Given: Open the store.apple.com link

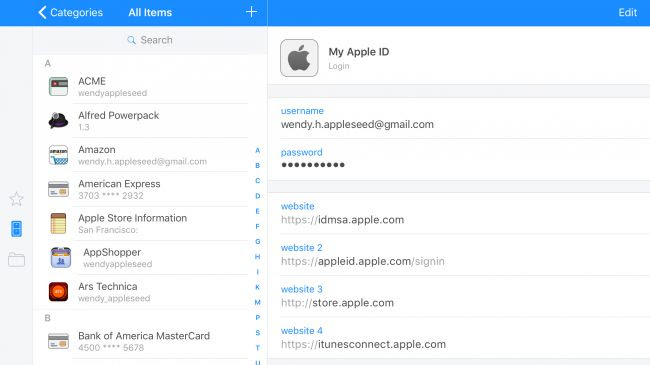Looking at the screenshot, I should click(x=337, y=303).
